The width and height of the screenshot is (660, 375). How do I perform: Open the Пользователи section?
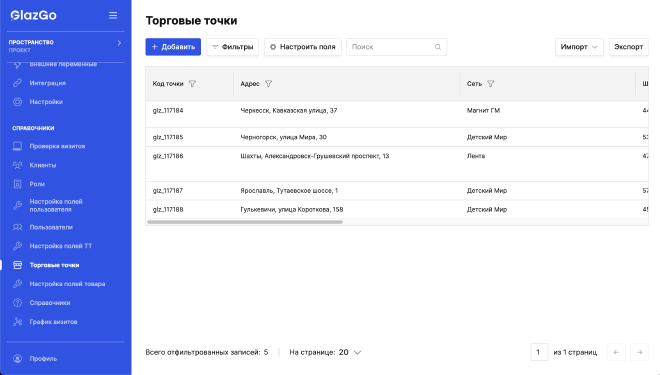tap(51, 227)
